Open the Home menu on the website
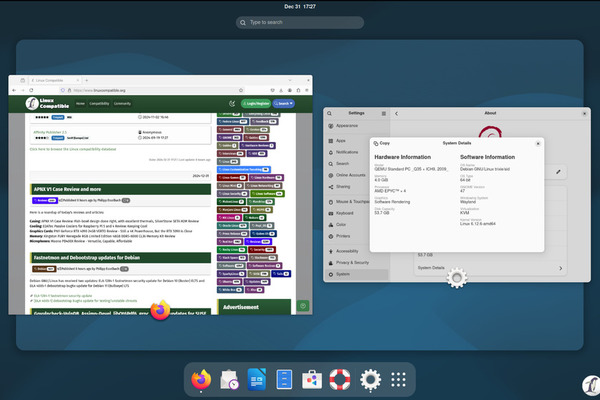This screenshot has height=400, width=600. tap(80, 104)
